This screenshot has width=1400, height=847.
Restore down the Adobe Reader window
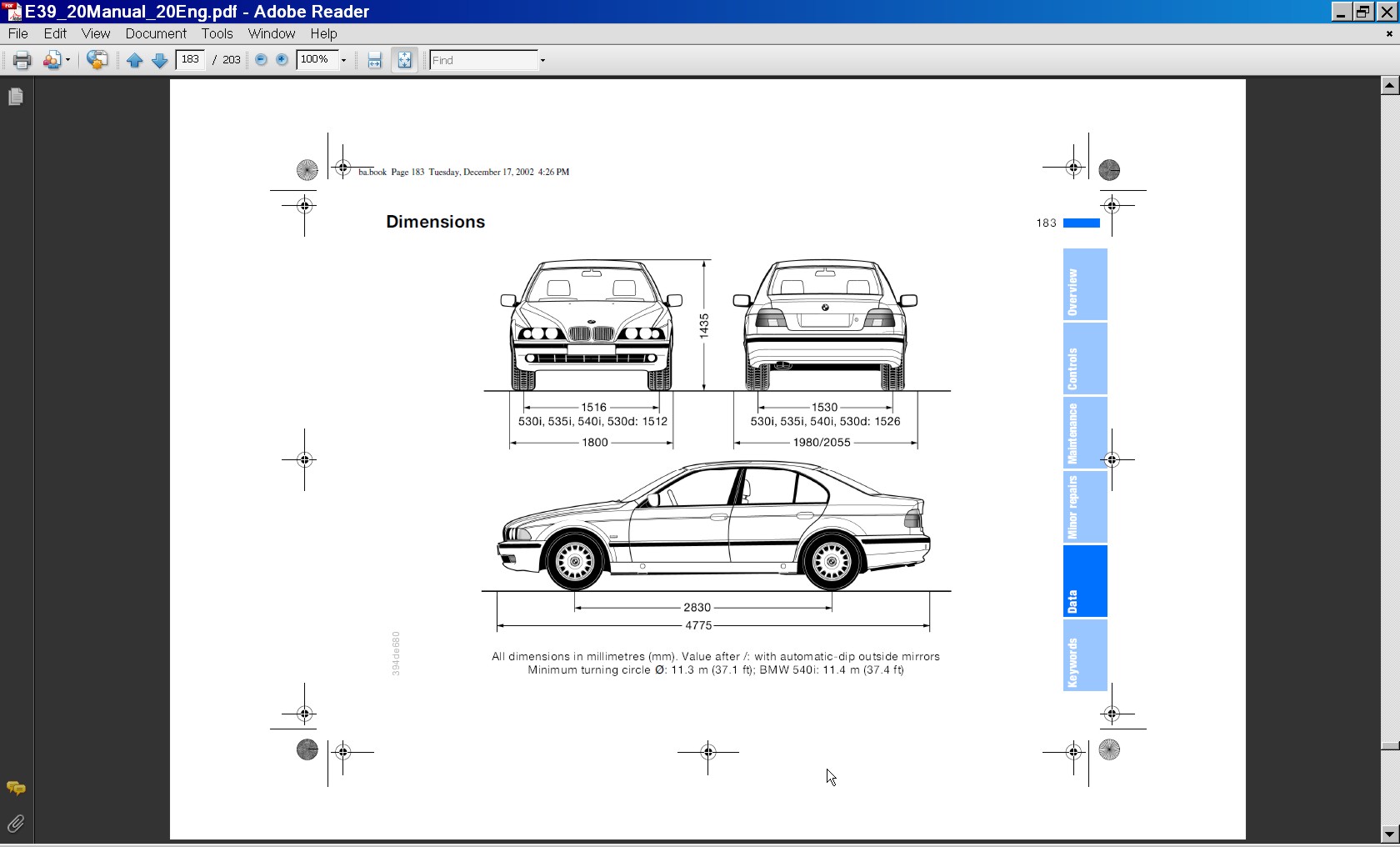click(1363, 12)
